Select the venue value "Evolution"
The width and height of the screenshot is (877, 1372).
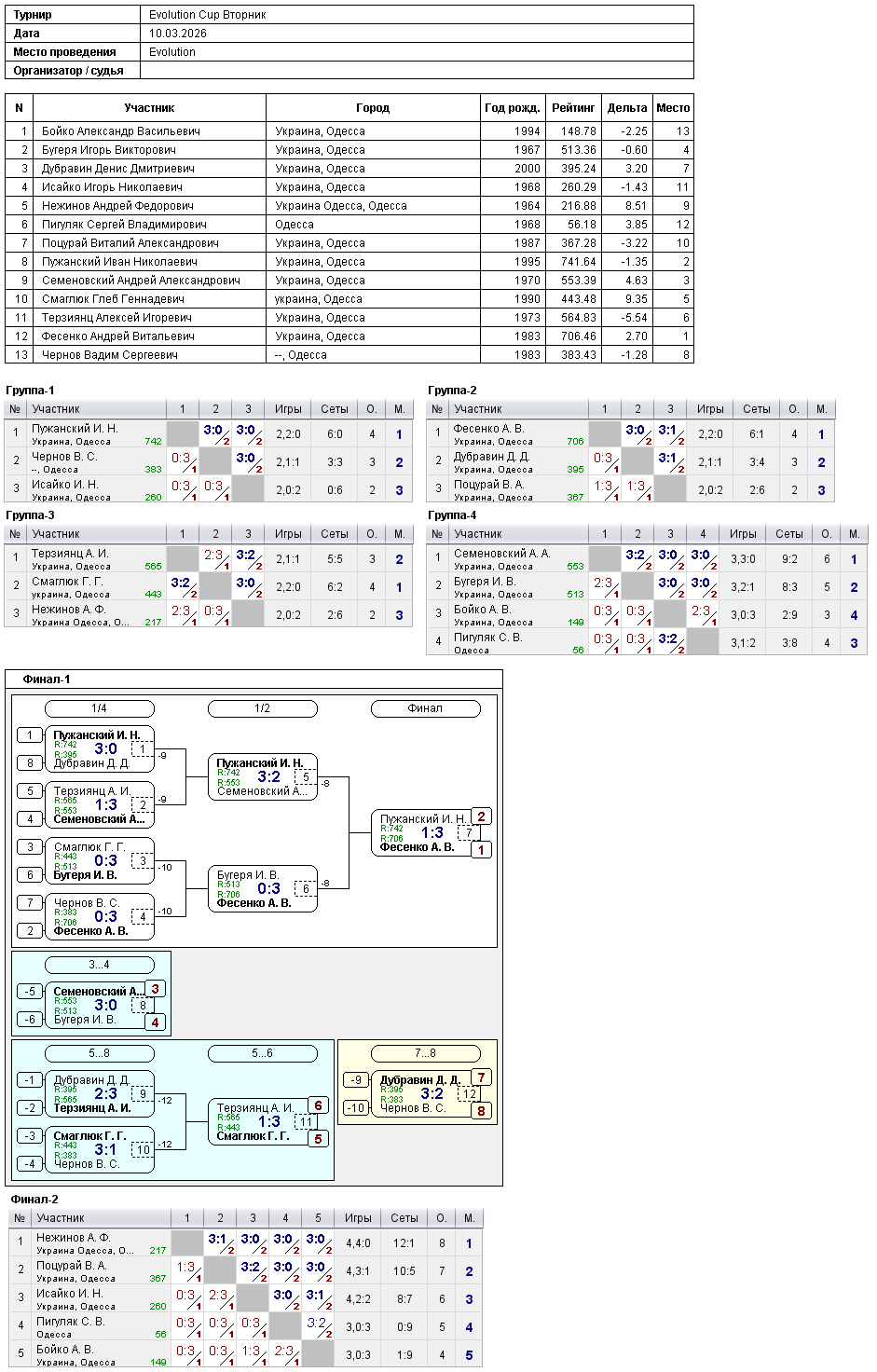pyautogui.click(x=172, y=52)
